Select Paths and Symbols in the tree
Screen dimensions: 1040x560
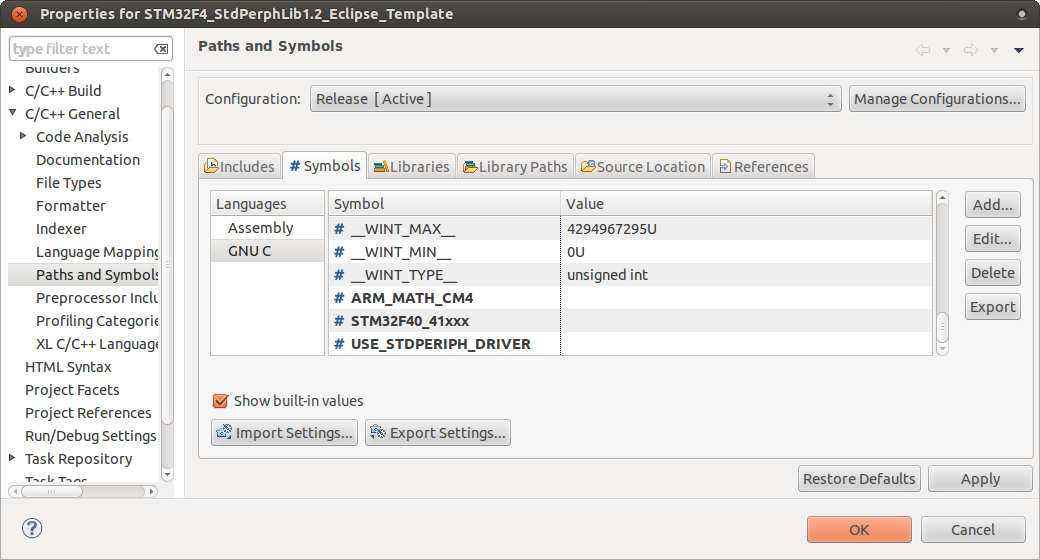pos(97,275)
